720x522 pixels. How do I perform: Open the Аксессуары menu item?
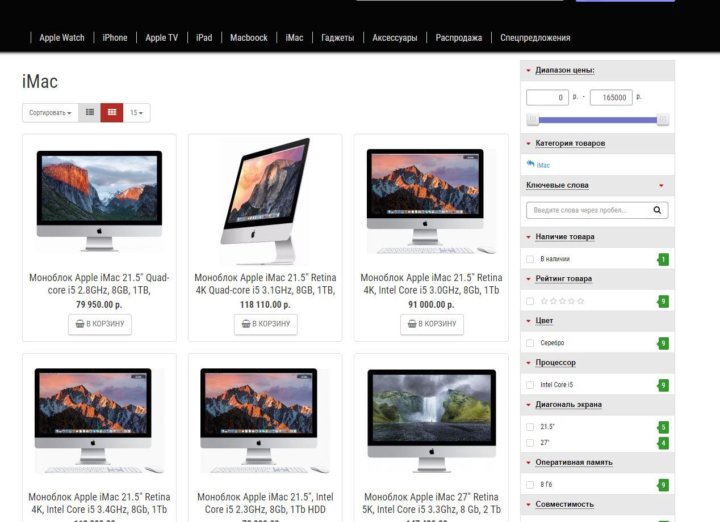pos(395,38)
